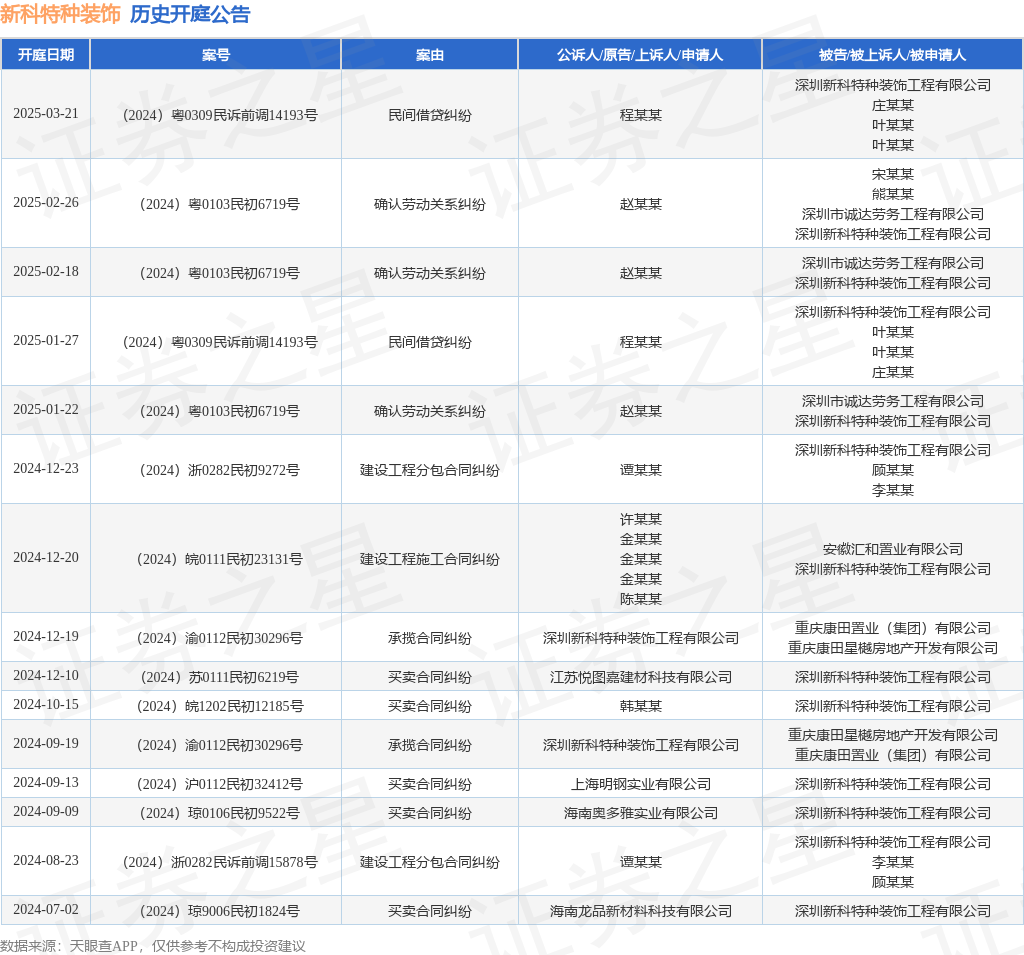
Task: Click plaintiff '江苏悦图嘉建材科技有限公司'
Action: pyautogui.click(x=641, y=677)
